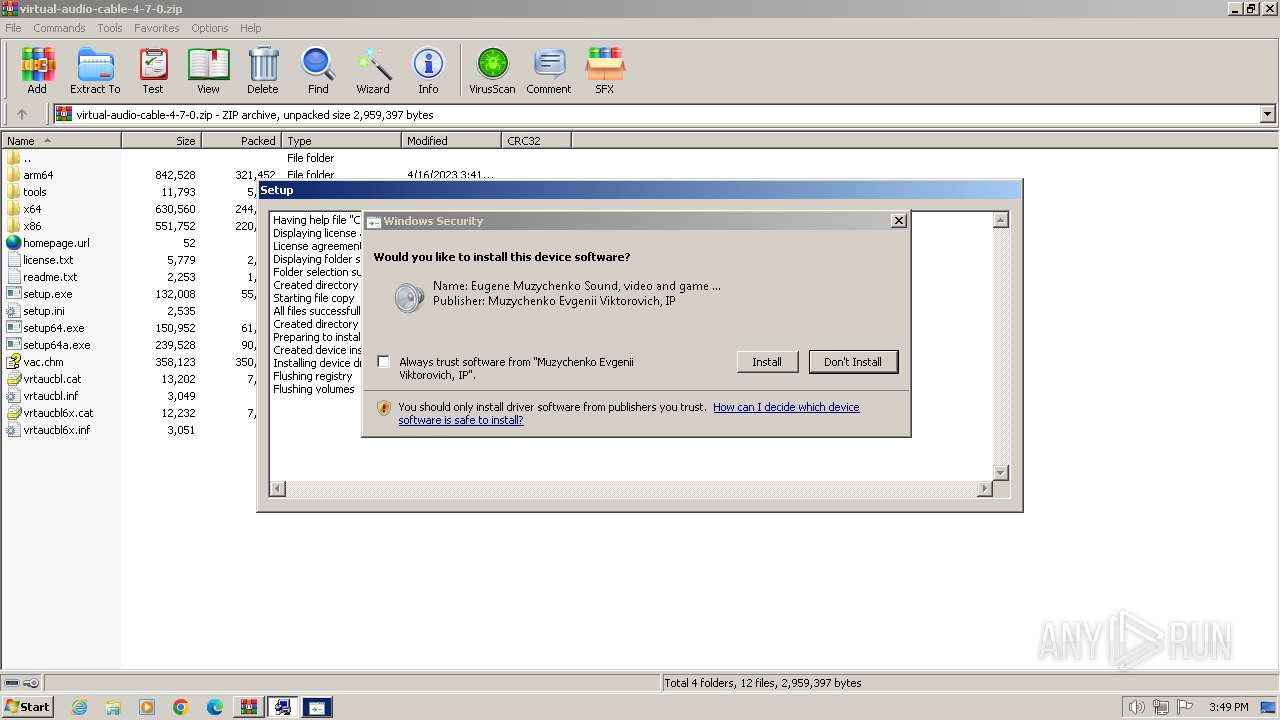Screen dimensions: 1280x720
Task: Click the Setup log scroll left arrow
Action: click(278, 488)
